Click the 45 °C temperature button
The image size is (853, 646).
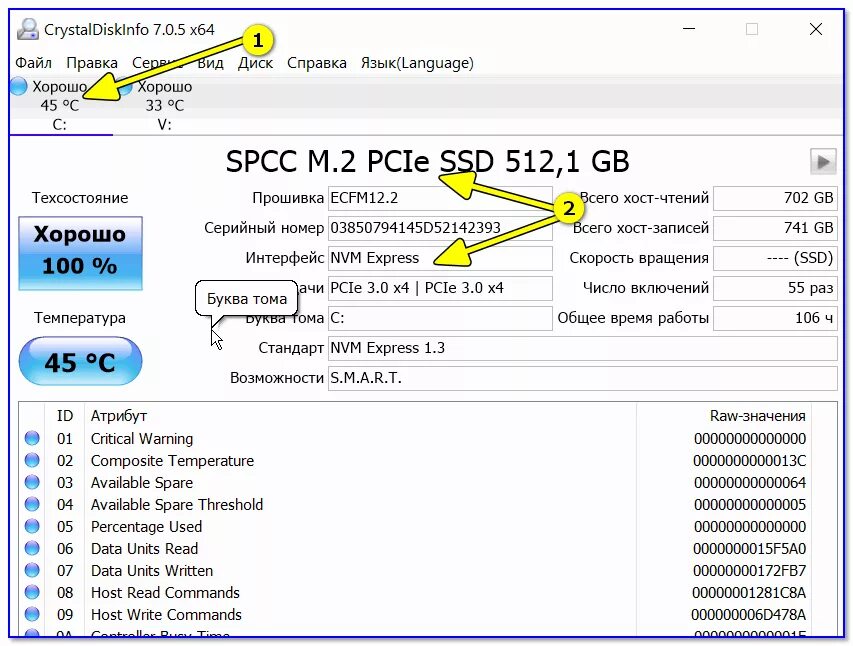tap(81, 361)
